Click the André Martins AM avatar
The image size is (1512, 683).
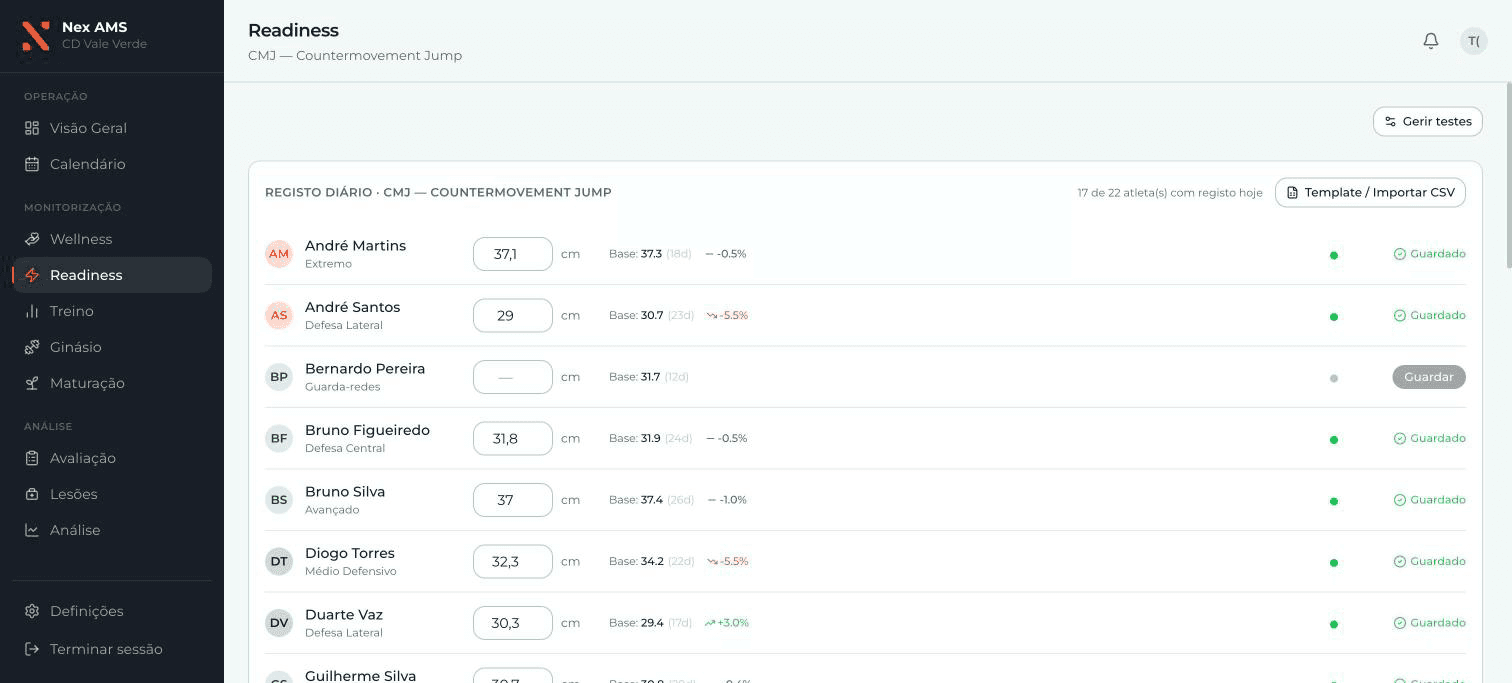[279, 254]
